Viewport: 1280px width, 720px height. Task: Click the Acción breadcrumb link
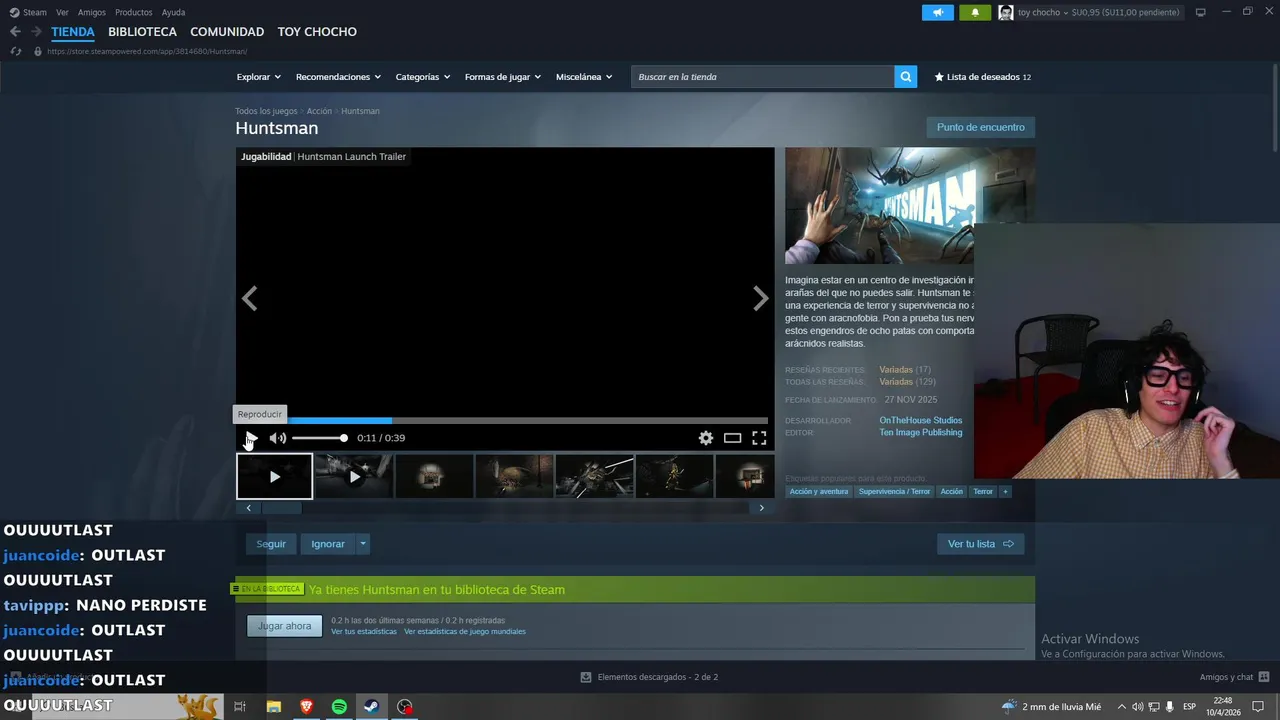319,111
